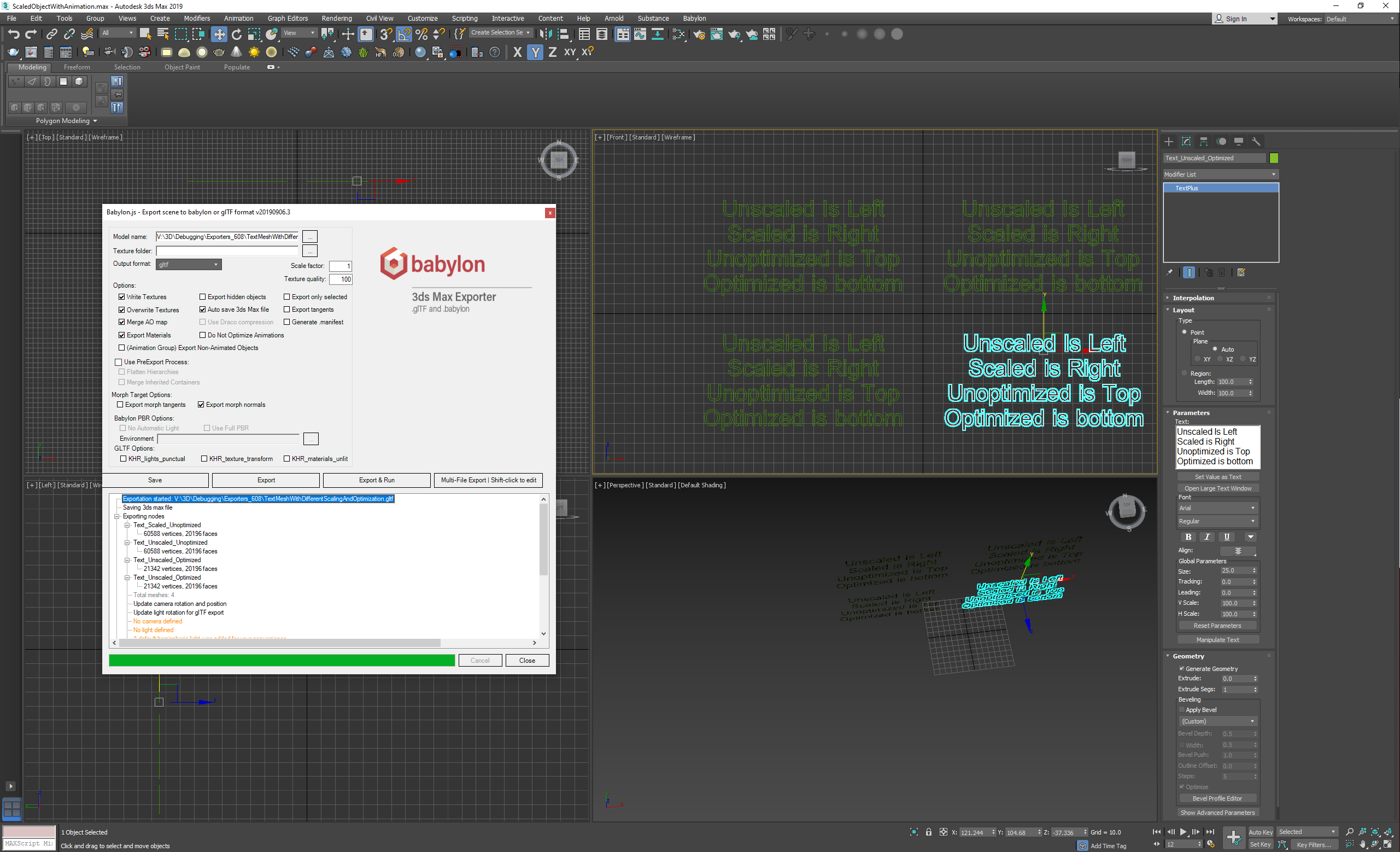Open the Align tool
This screenshot has width=1400, height=852.
click(x=564, y=34)
